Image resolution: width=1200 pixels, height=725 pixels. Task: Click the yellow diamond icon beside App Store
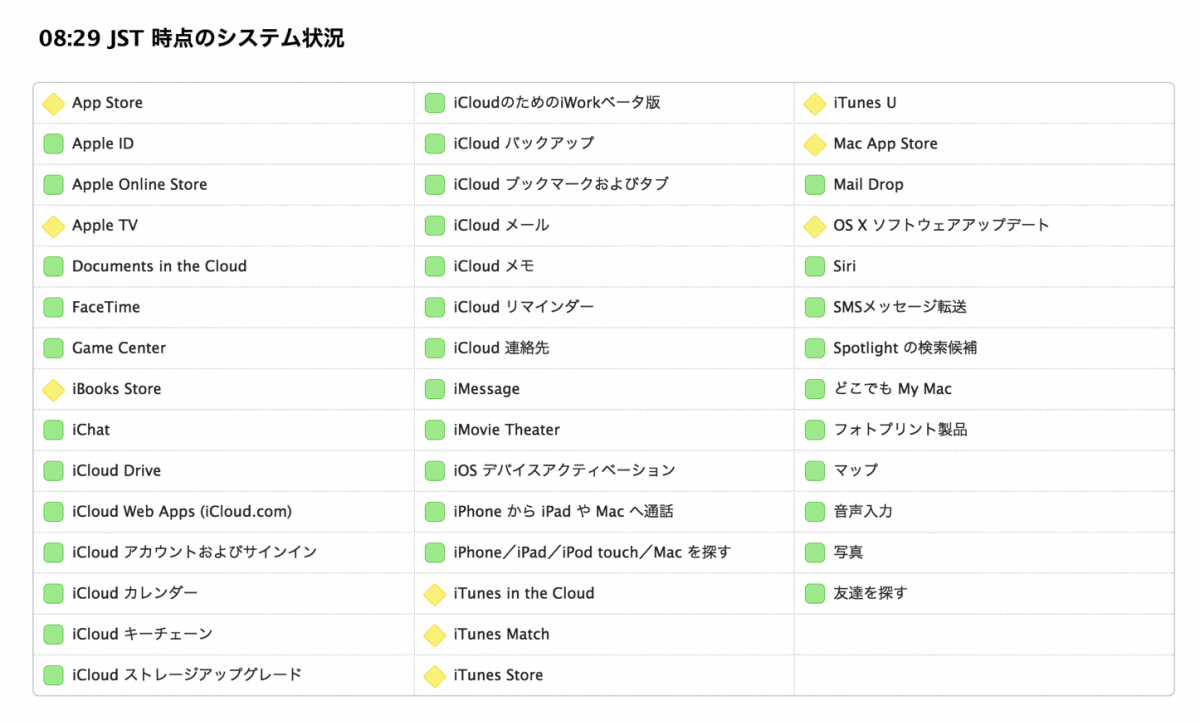pos(53,103)
